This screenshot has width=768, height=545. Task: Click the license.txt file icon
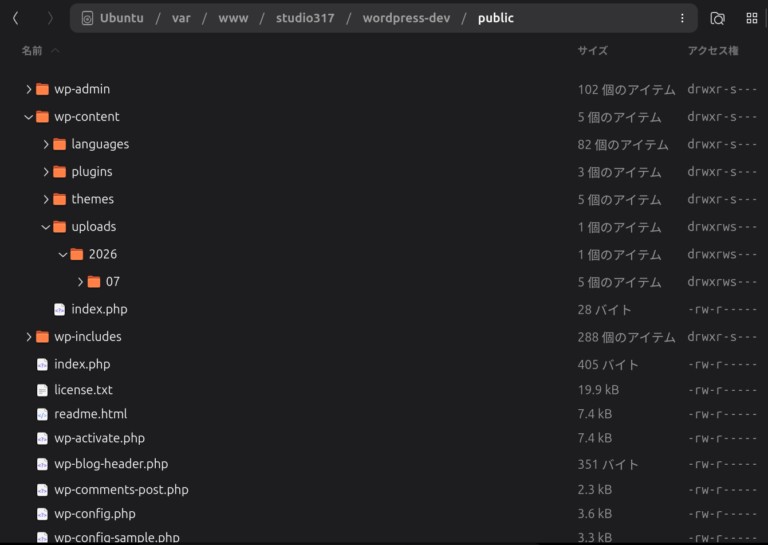(43, 390)
